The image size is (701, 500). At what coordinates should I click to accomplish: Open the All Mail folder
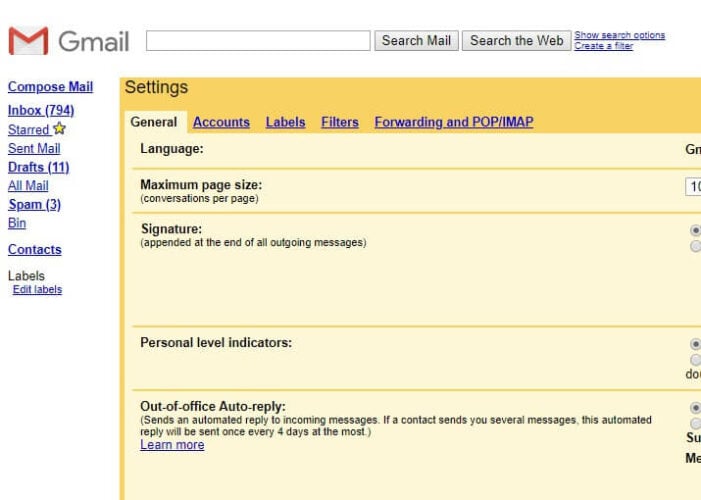[x=28, y=186]
